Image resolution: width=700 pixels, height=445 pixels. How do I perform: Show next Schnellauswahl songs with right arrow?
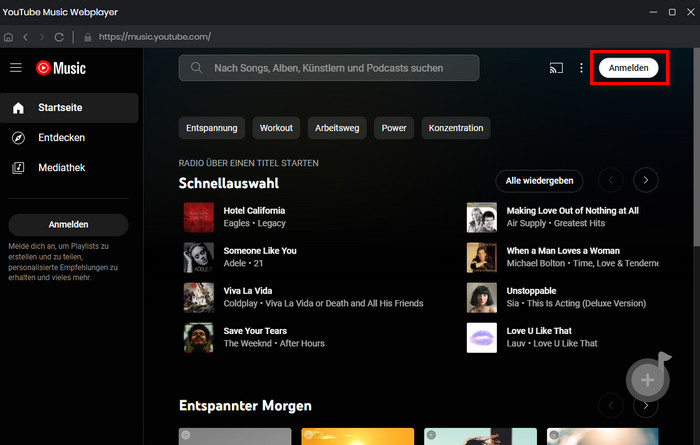tap(646, 180)
